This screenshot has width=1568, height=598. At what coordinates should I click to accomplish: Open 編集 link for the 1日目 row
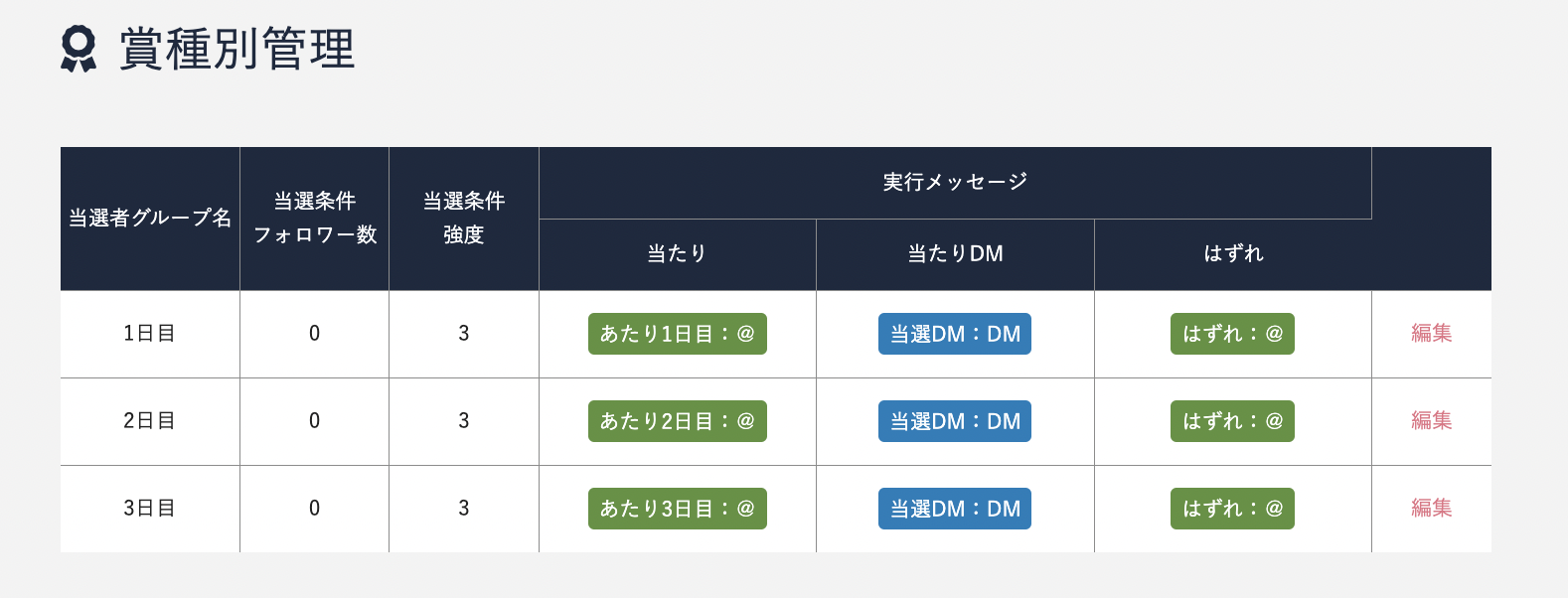point(1431,334)
